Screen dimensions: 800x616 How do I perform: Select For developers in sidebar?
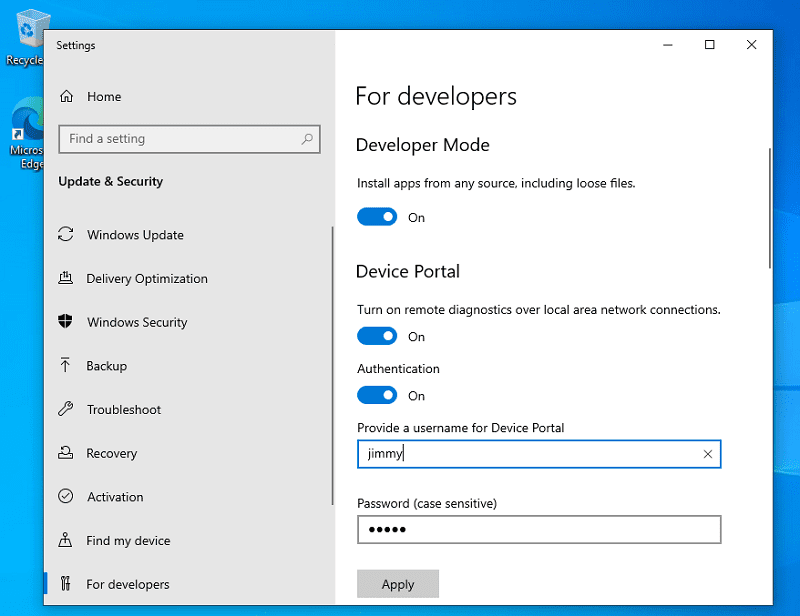[189, 584]
